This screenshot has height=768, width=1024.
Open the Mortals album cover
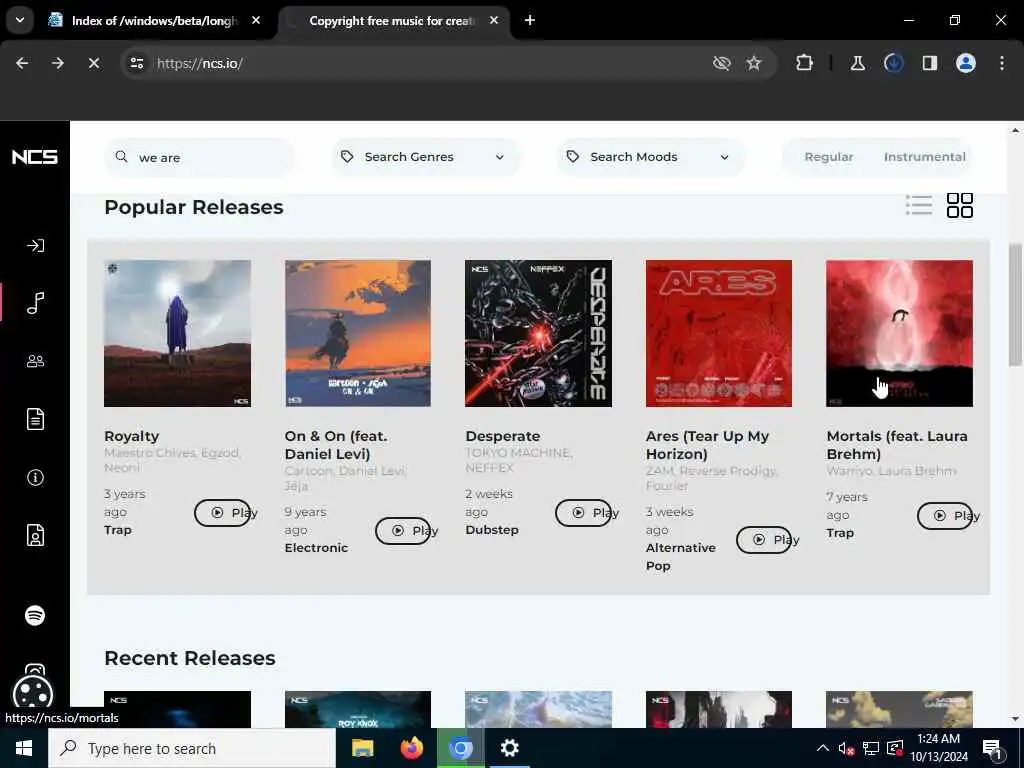899,333
